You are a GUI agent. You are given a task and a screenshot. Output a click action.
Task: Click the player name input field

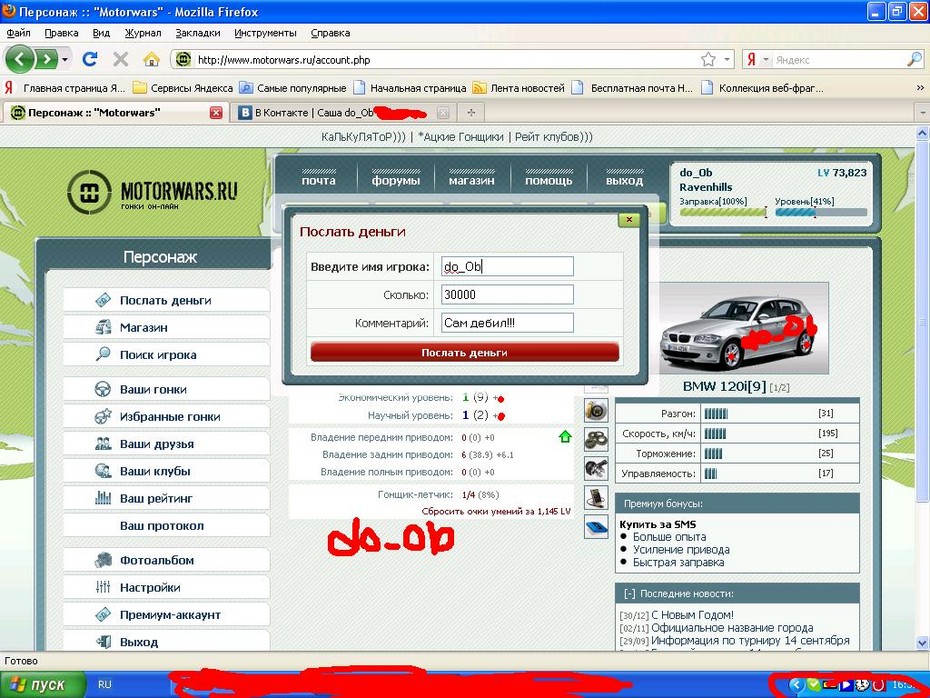(x=507, y=266)
